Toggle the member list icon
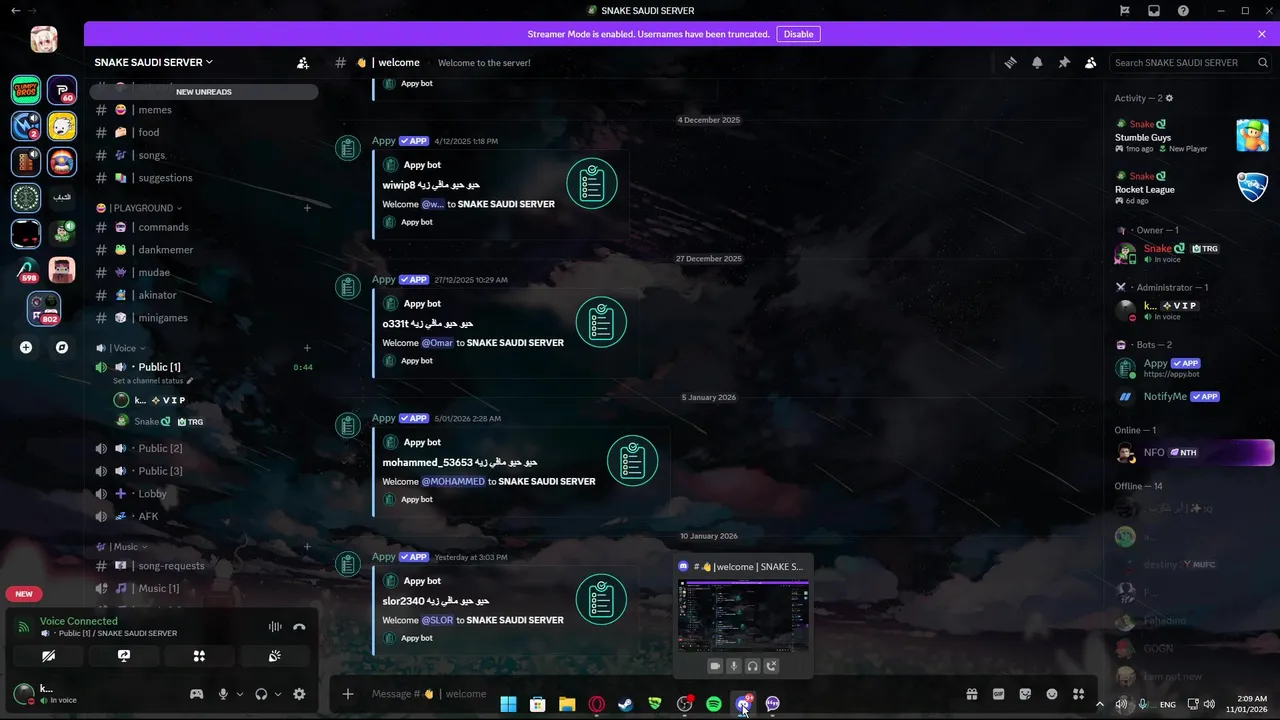 1091,62
